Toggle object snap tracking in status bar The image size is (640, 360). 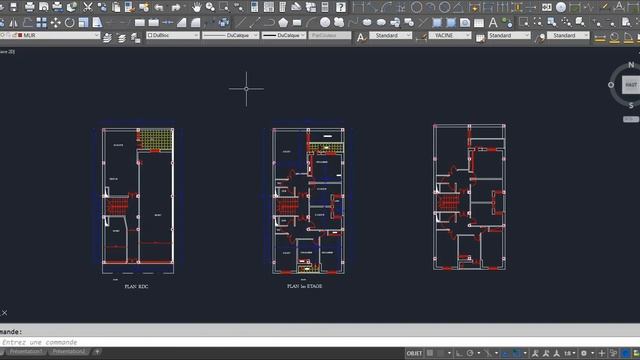pyautogui.click(x=506, y=353)
